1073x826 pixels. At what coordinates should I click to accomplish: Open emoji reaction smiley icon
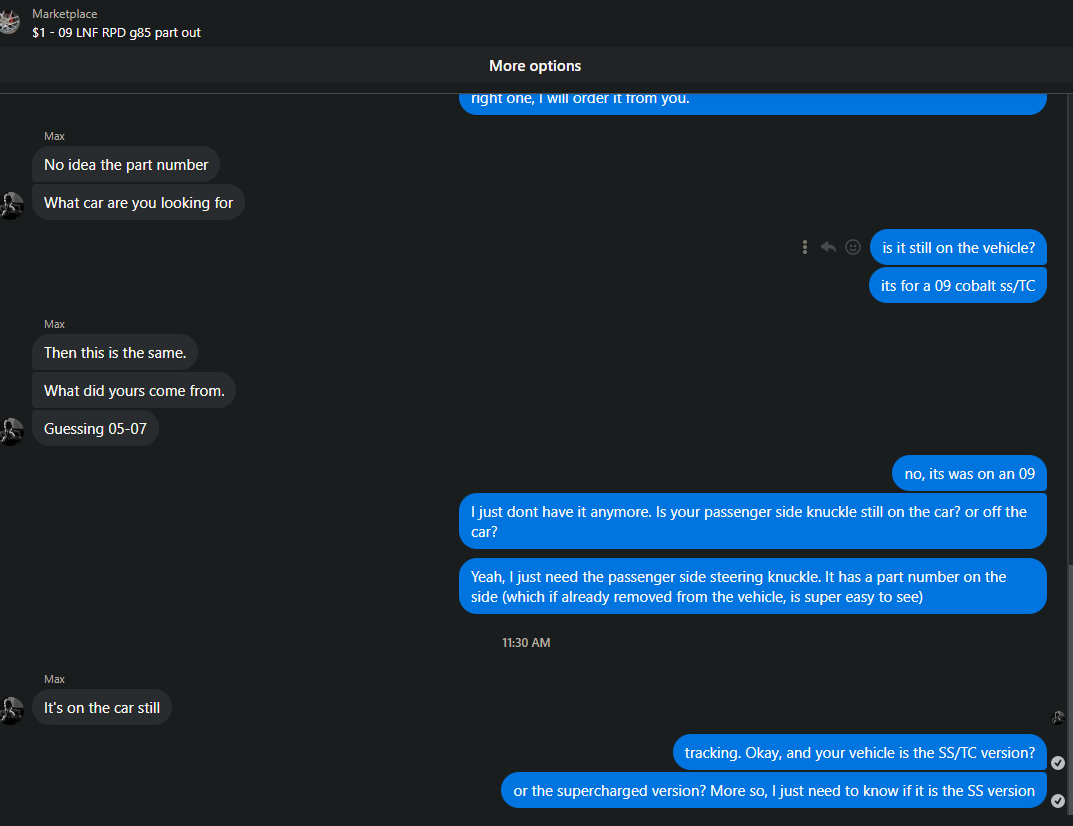pyautogui.click(x=853, y=247)
